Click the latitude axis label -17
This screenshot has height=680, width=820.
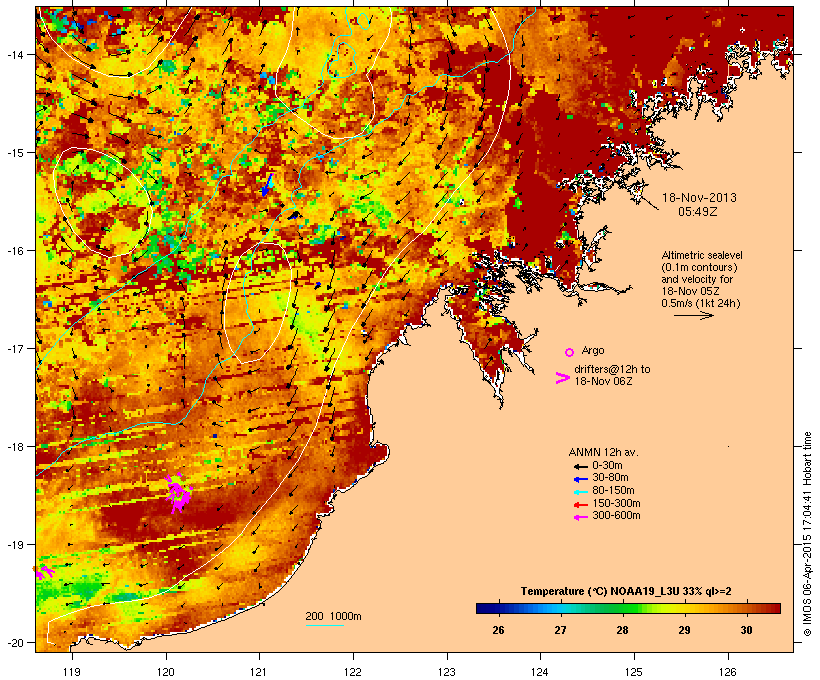[x=14, y=348]
